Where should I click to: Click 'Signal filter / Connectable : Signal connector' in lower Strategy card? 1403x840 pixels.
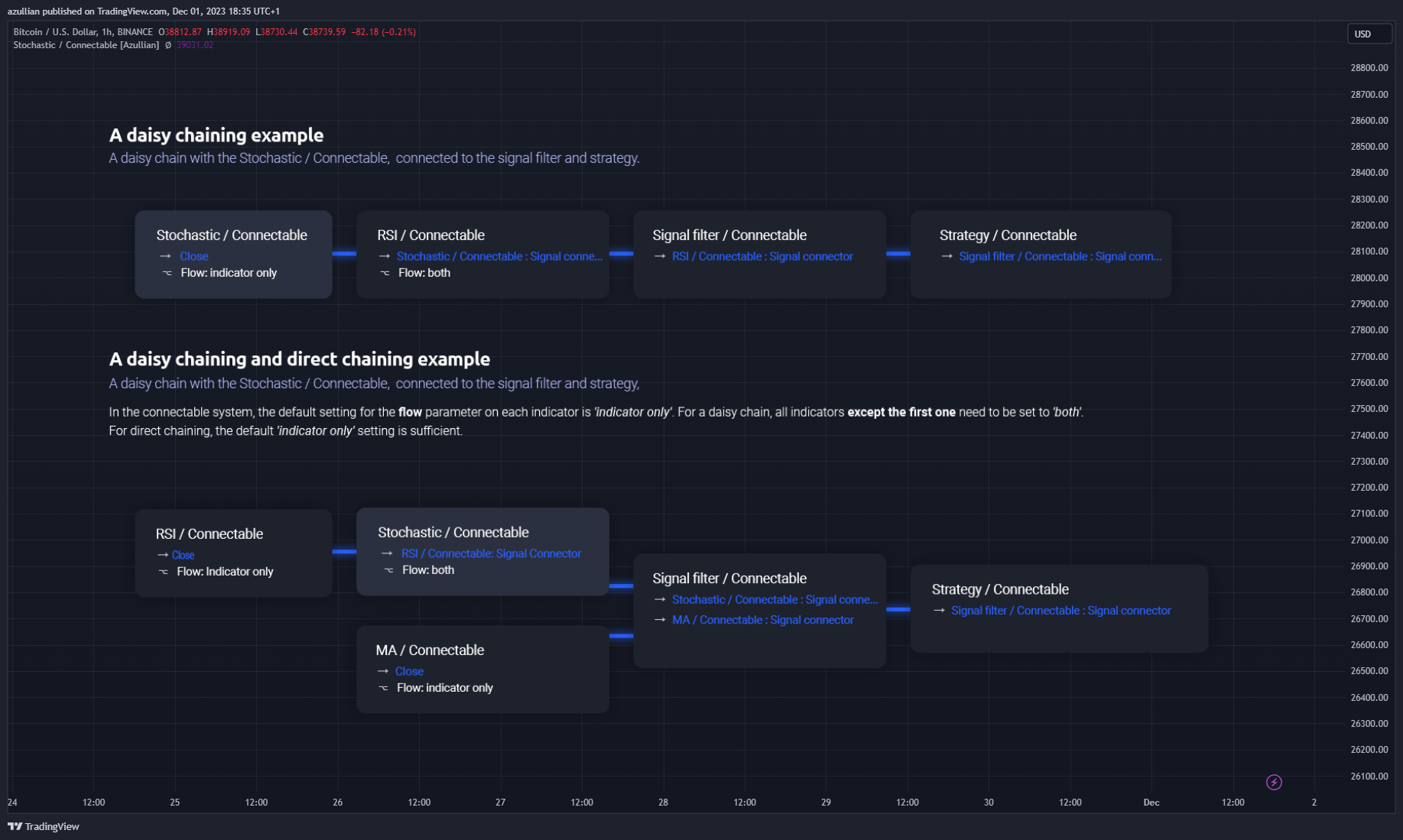pos(1061,611)
